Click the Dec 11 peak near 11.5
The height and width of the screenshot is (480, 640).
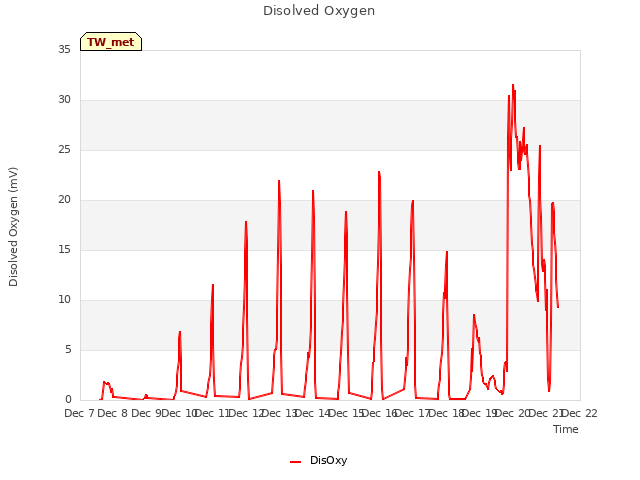pyautogui.click(x=213, y=285)
